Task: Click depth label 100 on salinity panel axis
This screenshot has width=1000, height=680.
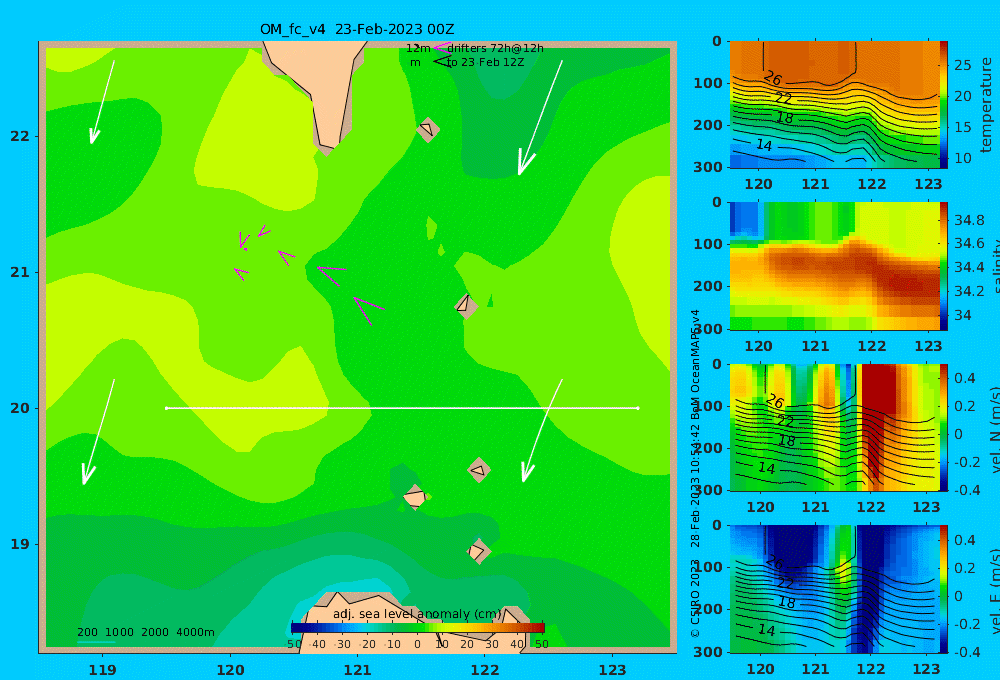Action: pos(708,244)
